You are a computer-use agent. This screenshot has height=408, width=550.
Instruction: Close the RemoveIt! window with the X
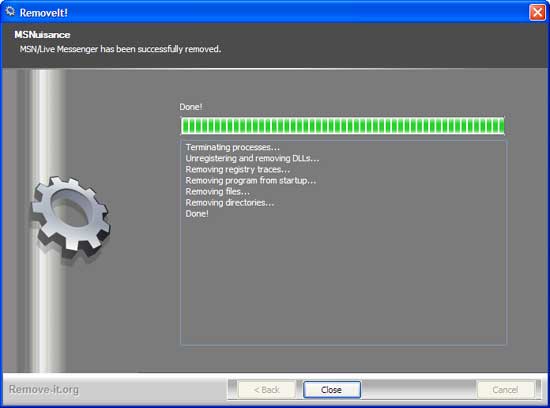pos(537,13)
